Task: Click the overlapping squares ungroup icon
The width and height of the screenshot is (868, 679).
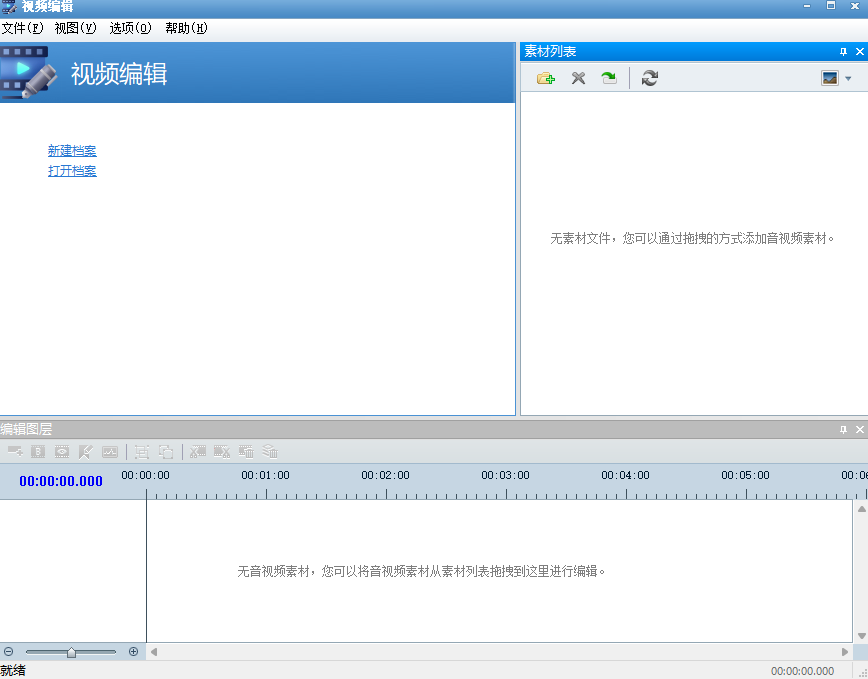Action: tap(166, 452)
